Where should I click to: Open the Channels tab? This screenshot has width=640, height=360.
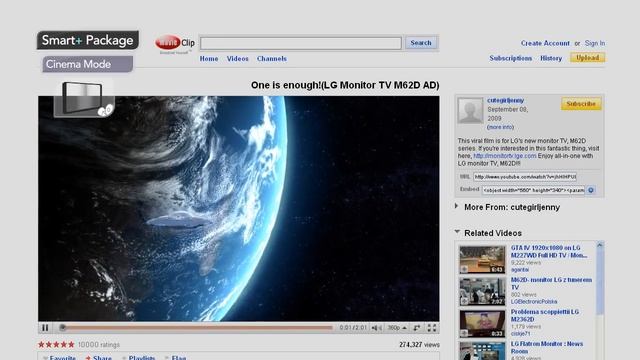click(272, 59)
